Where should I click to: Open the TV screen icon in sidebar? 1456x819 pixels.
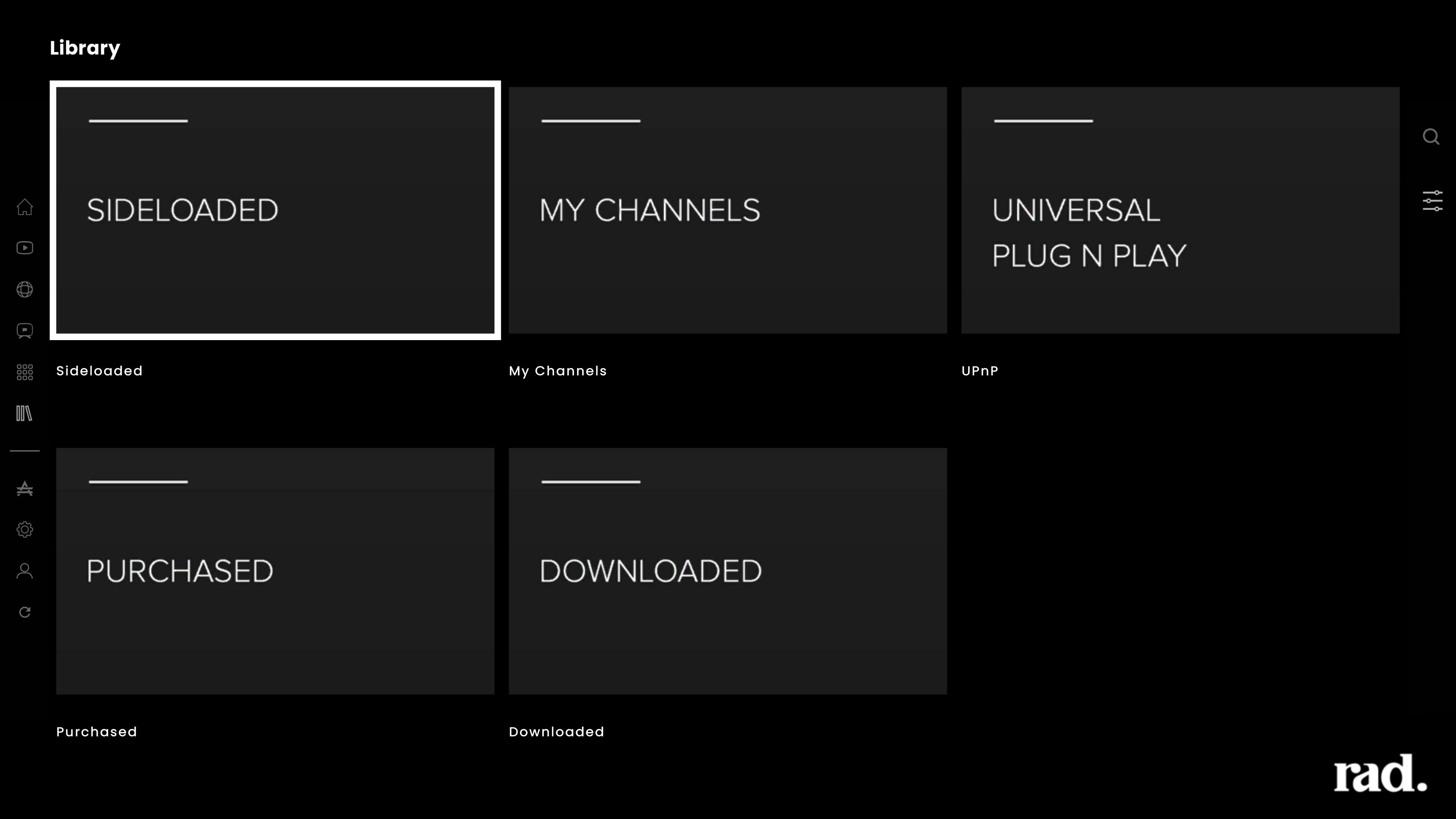[24, 331]
